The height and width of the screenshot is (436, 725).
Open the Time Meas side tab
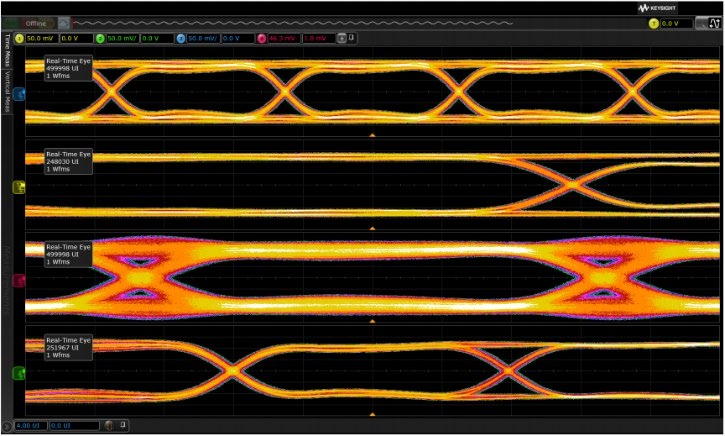[7, 49]
